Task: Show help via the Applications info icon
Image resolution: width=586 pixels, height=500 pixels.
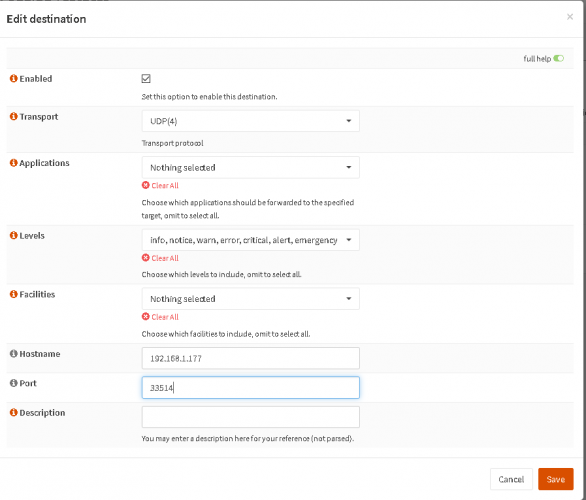Action: [13, 163]
